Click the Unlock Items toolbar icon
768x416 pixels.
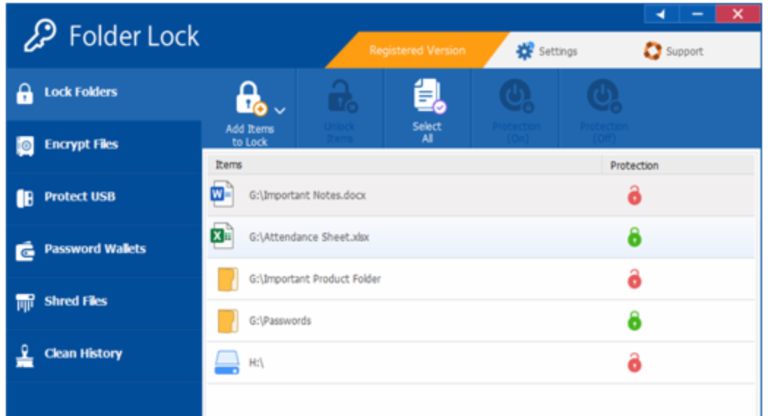[342, 97]
